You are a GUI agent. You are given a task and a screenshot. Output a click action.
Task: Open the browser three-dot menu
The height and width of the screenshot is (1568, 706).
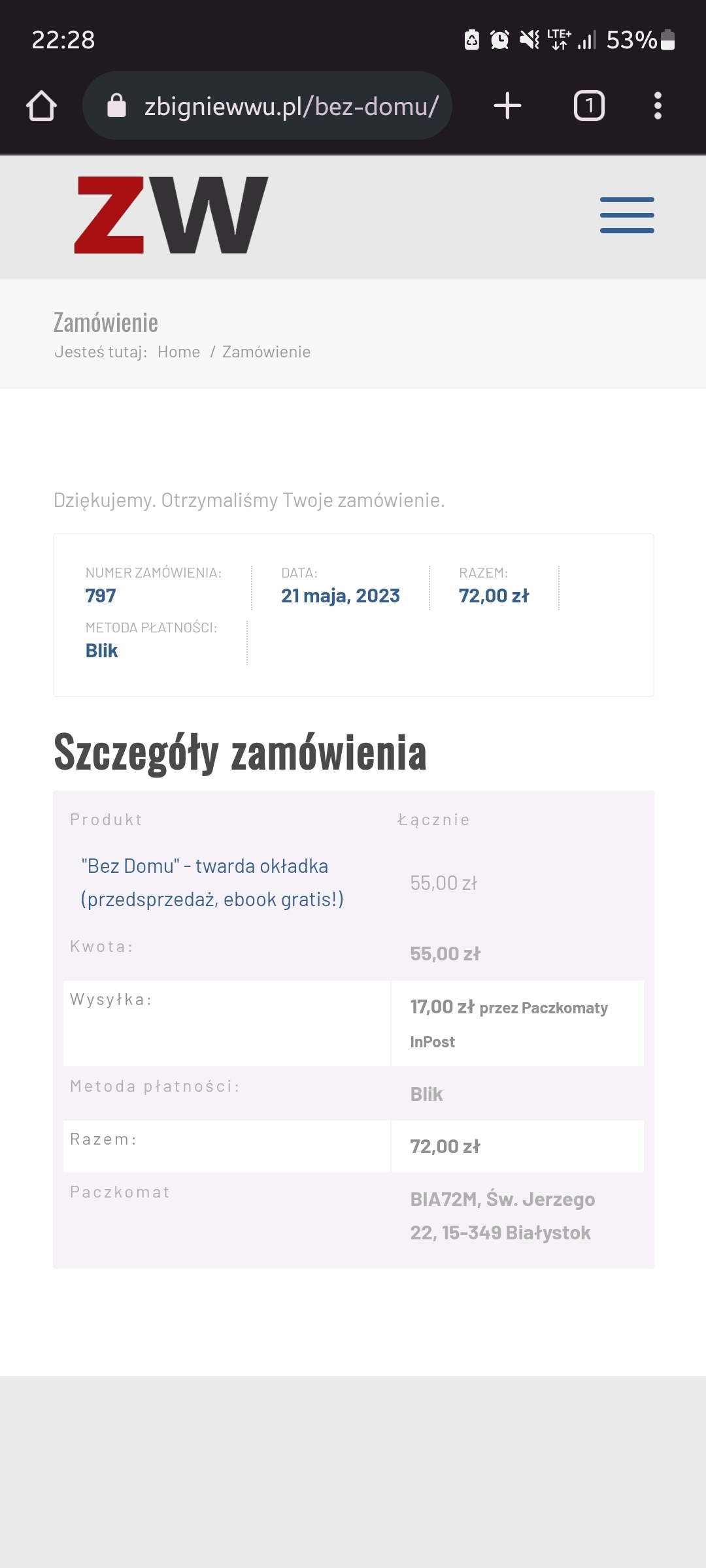tap(658, 106)
